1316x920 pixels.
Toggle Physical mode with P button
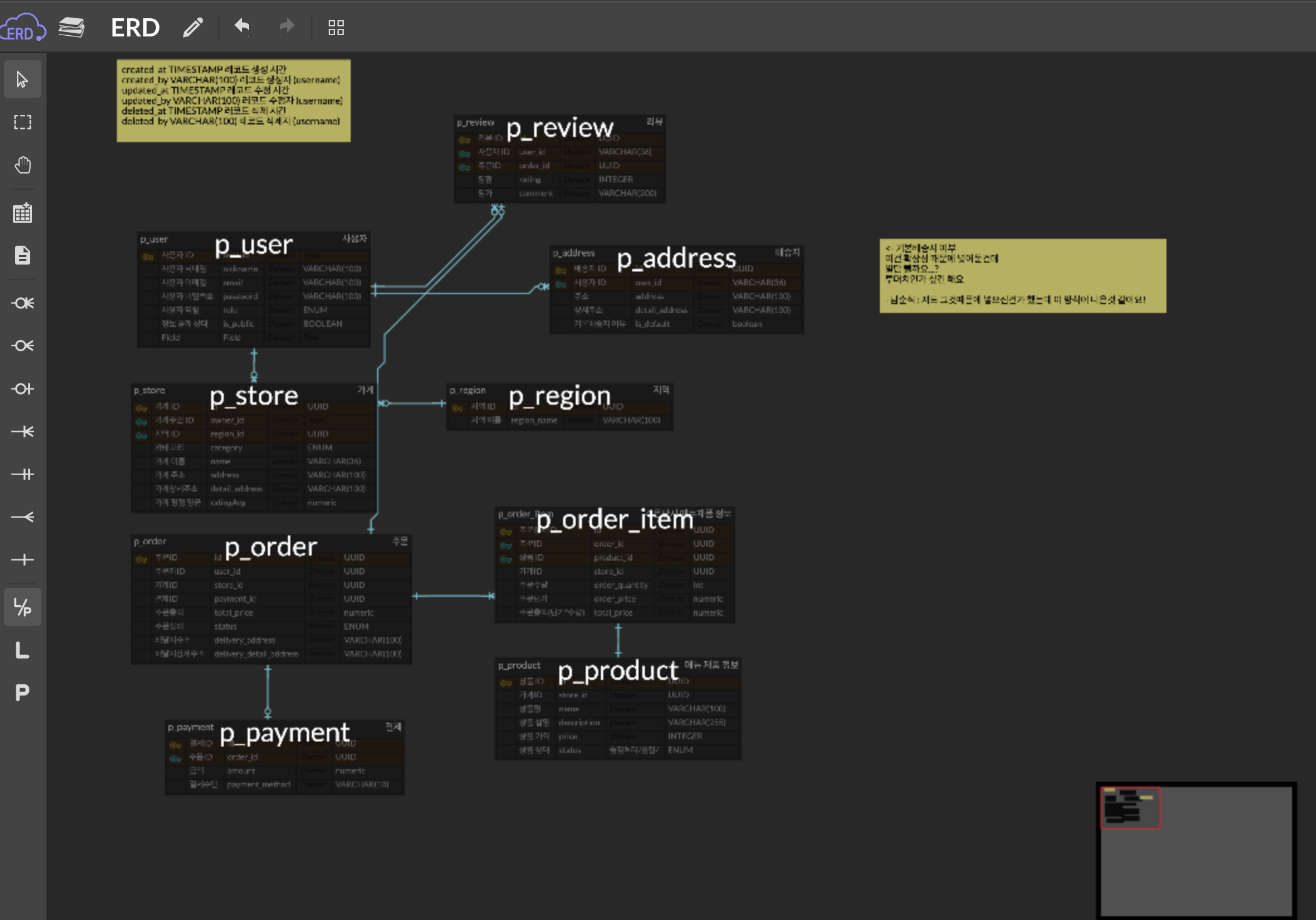(x=23, y=693)
